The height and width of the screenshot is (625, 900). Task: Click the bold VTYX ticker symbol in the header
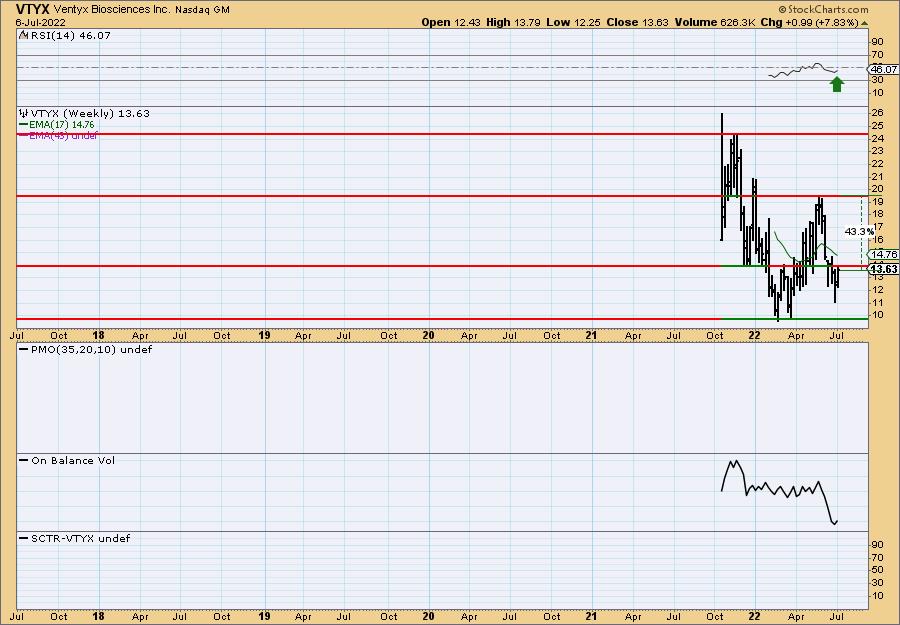(32, 9)
